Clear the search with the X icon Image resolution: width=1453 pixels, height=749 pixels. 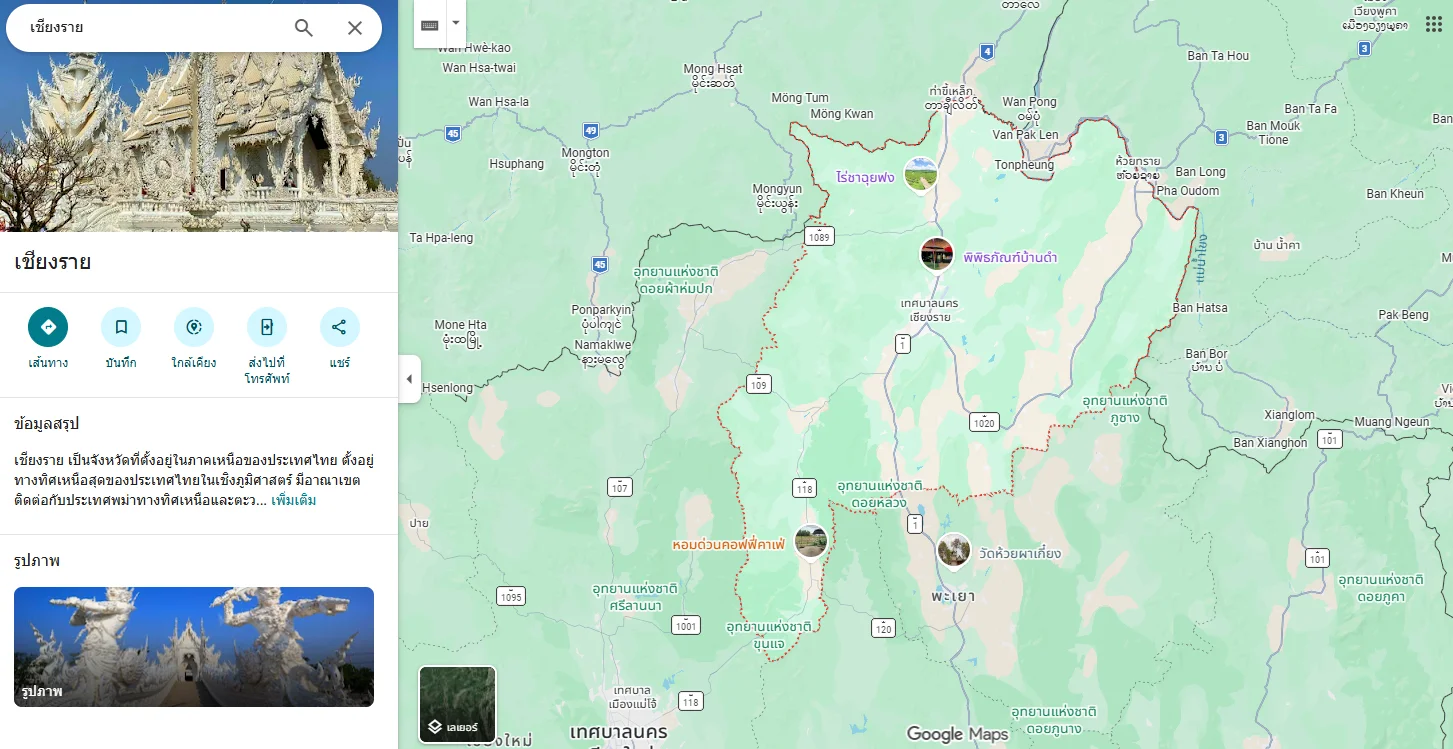coord(355,28)
